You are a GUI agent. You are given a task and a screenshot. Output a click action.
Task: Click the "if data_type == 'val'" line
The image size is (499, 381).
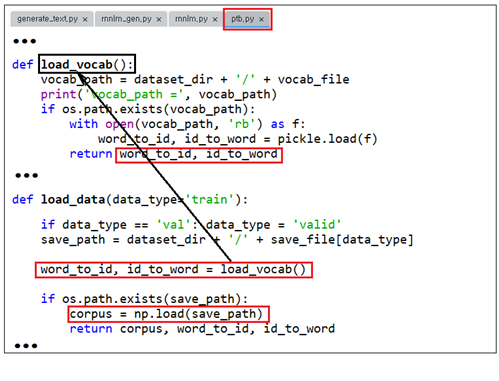pos(191,225)
